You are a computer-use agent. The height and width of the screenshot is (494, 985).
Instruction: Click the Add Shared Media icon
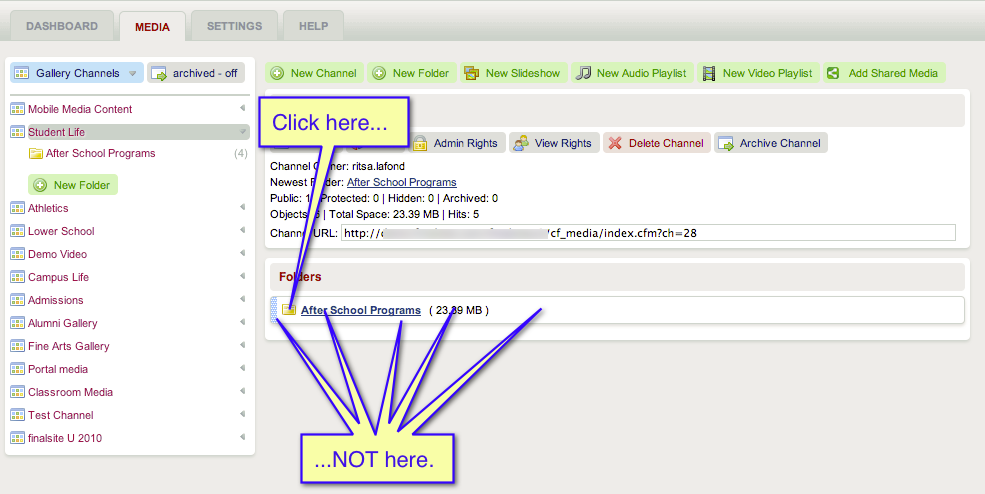836,73
